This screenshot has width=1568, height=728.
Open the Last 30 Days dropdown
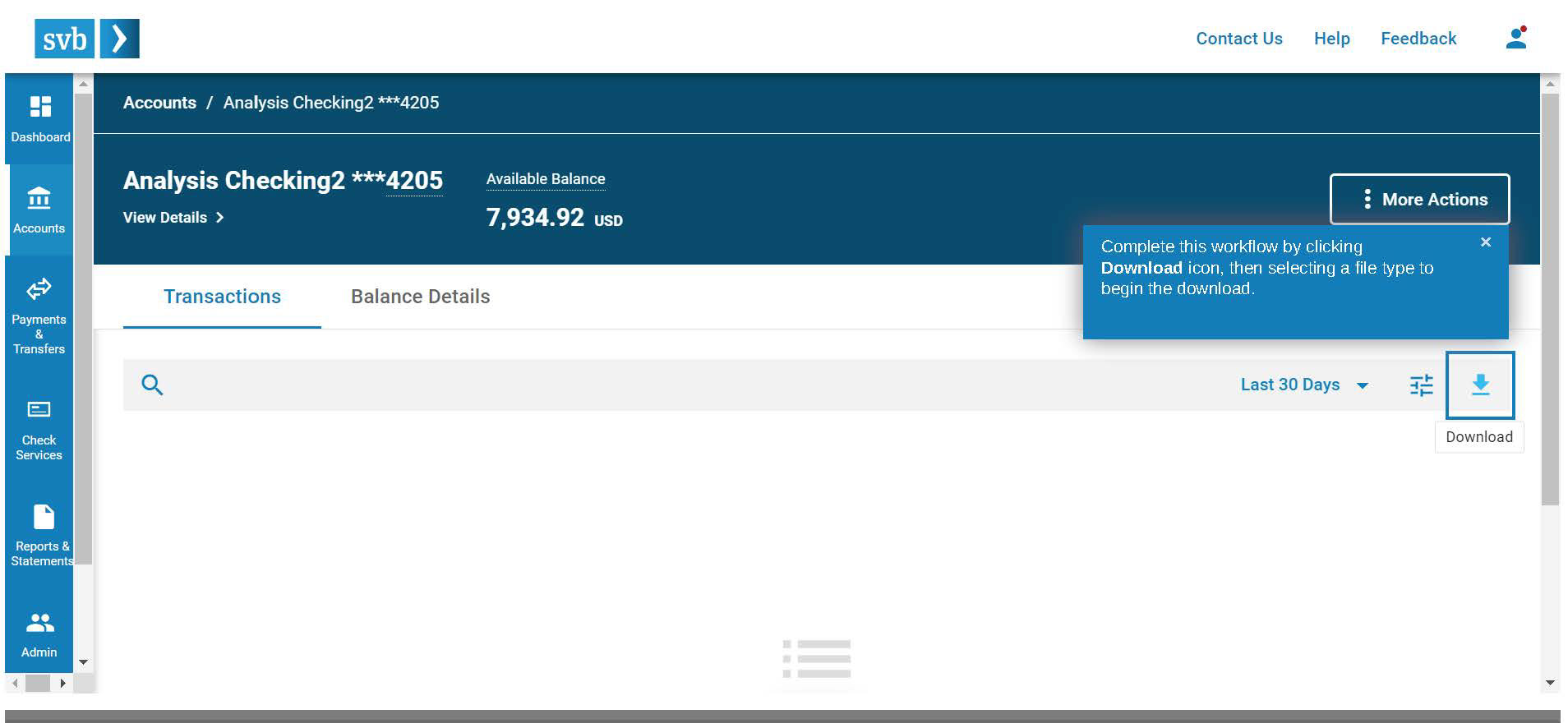pyautogui.click(x=1304, y=385)
